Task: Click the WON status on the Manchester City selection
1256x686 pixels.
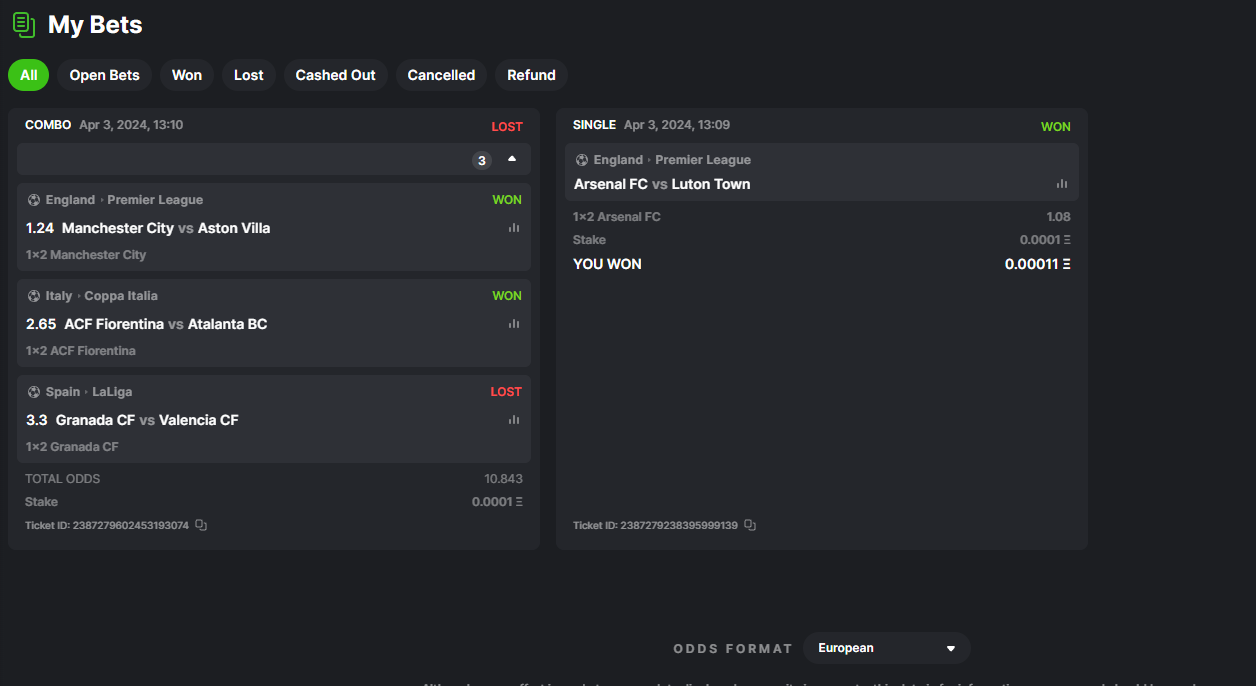Action: 507,200
